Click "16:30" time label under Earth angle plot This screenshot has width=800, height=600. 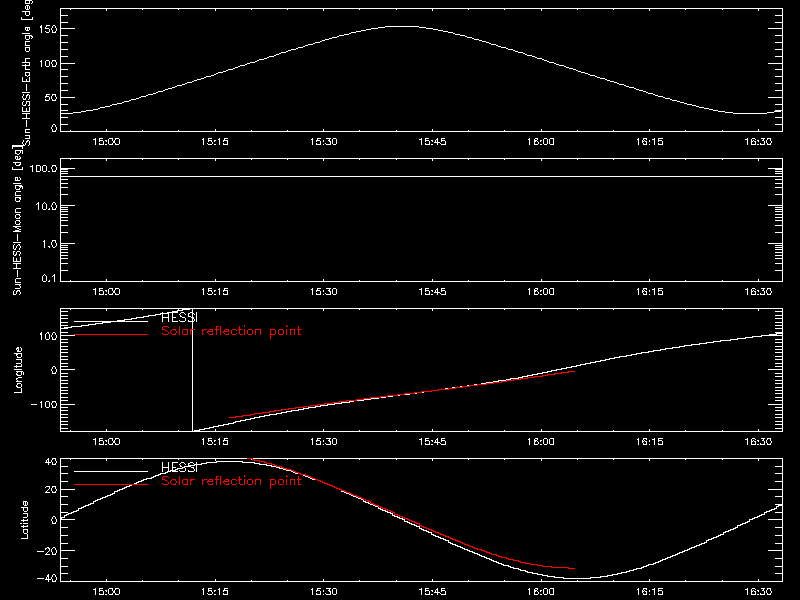(x=758, y=141)
